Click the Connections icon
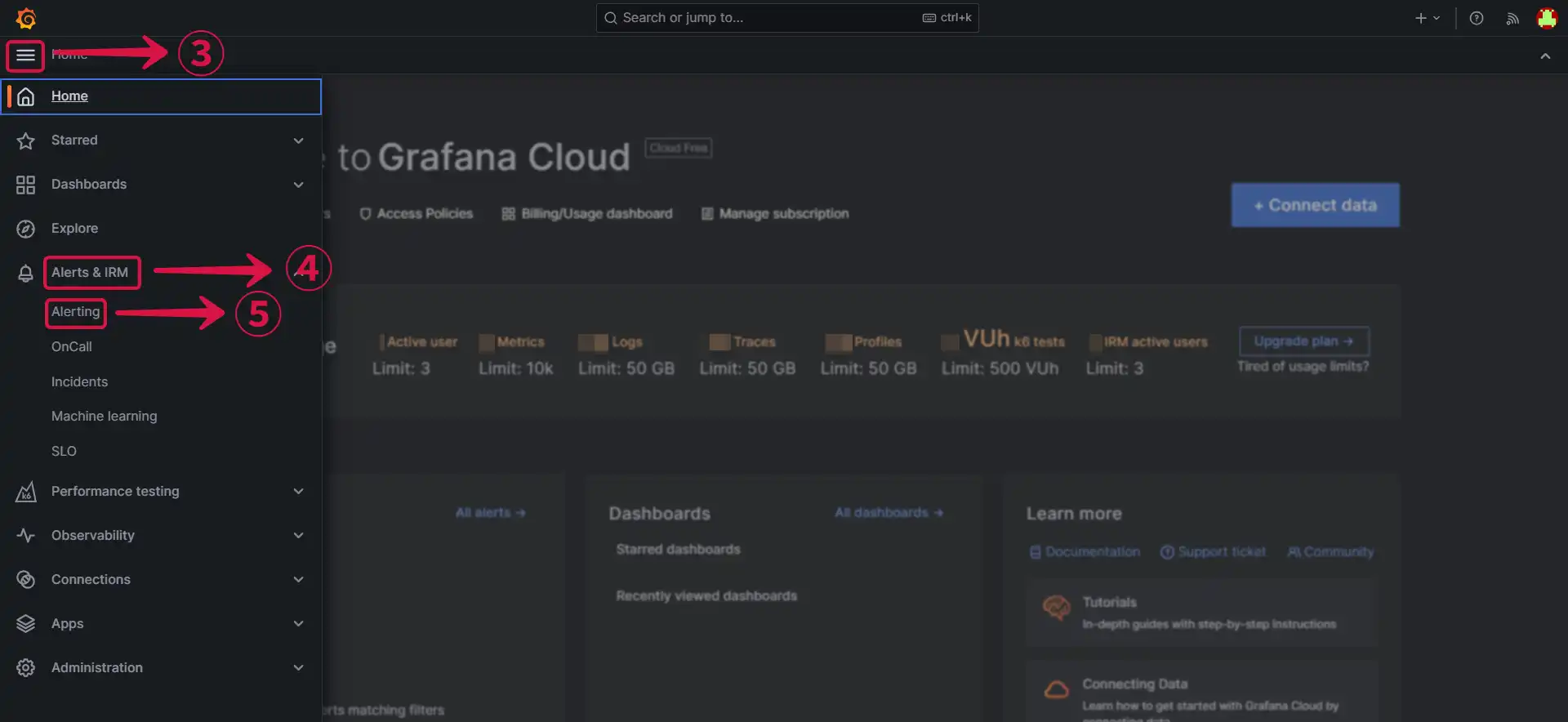Viewport: 1568px width, 722px height. tap(26, 580)
